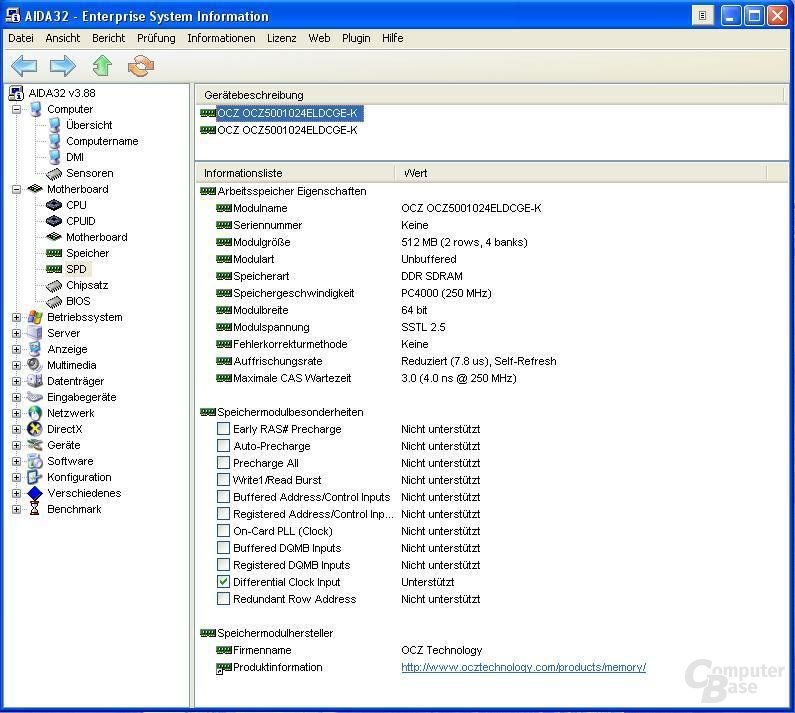The height and width of the screenshot is (713, 795).
Task: Select the Chipsatz chip icon
Action: click(x=54, y=286)
